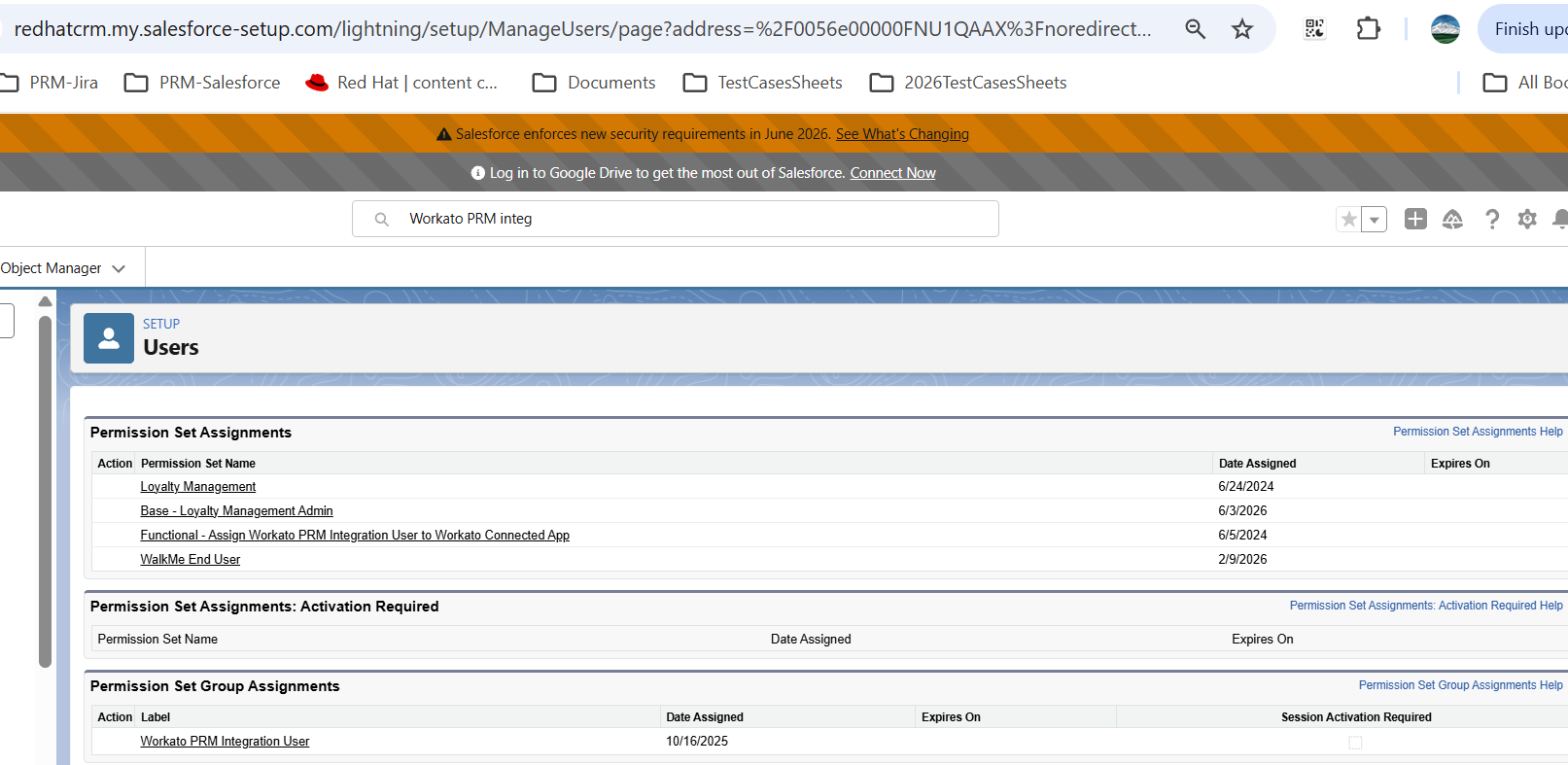This screenshot has height=765, width=1568.
Task: Open the 2026TestCasesSheets bookmark folder
Action: [968, 83]
